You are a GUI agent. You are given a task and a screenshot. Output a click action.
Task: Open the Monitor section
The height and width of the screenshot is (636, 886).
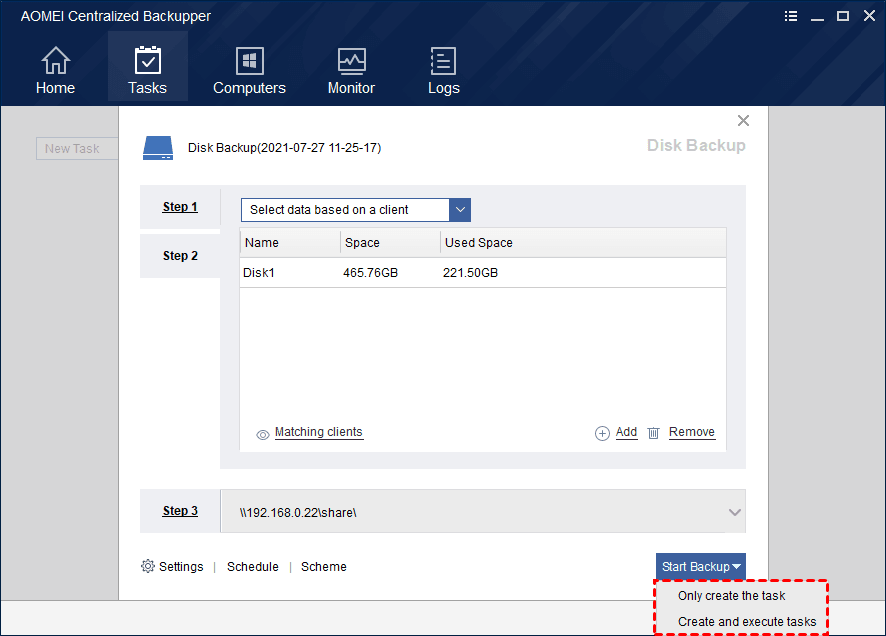(351, 70)
